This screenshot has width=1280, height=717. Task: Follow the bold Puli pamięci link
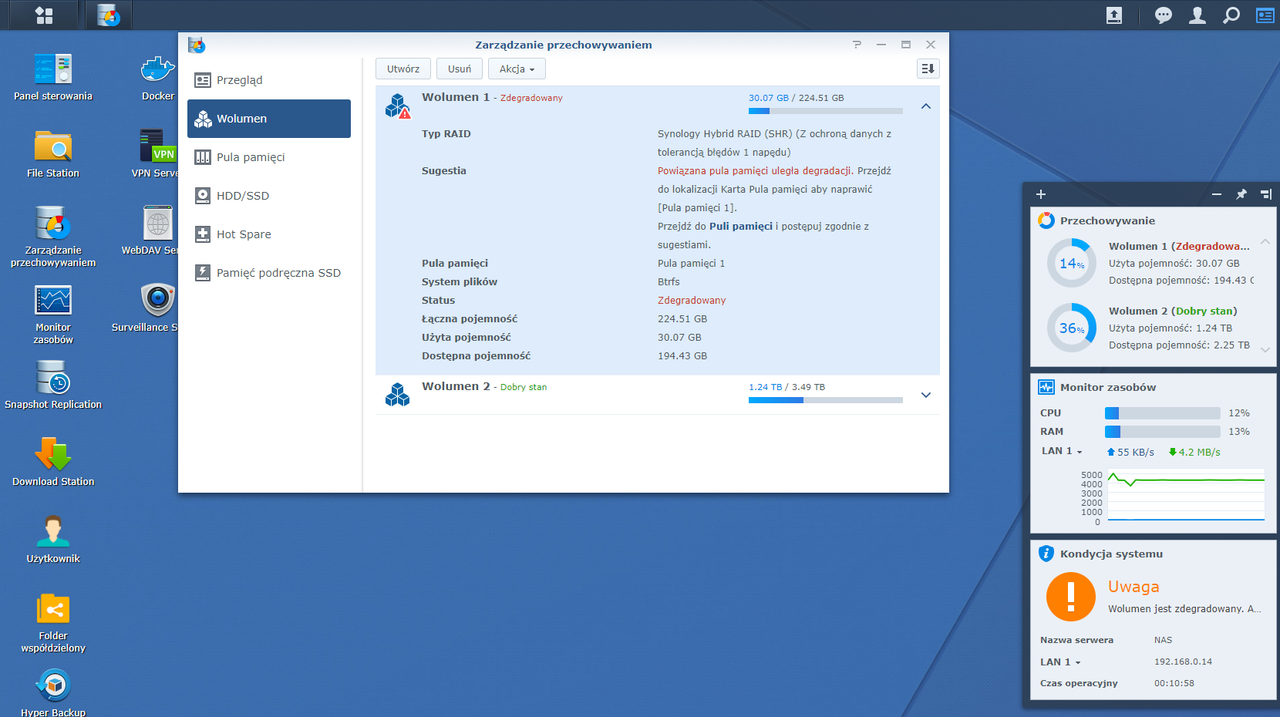tap(741, 226)
